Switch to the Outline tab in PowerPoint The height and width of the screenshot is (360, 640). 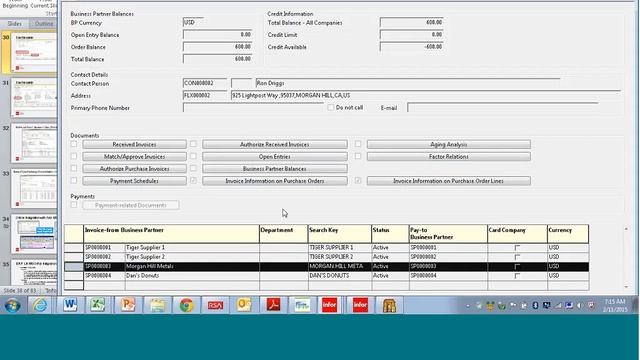tap(43, 24)
